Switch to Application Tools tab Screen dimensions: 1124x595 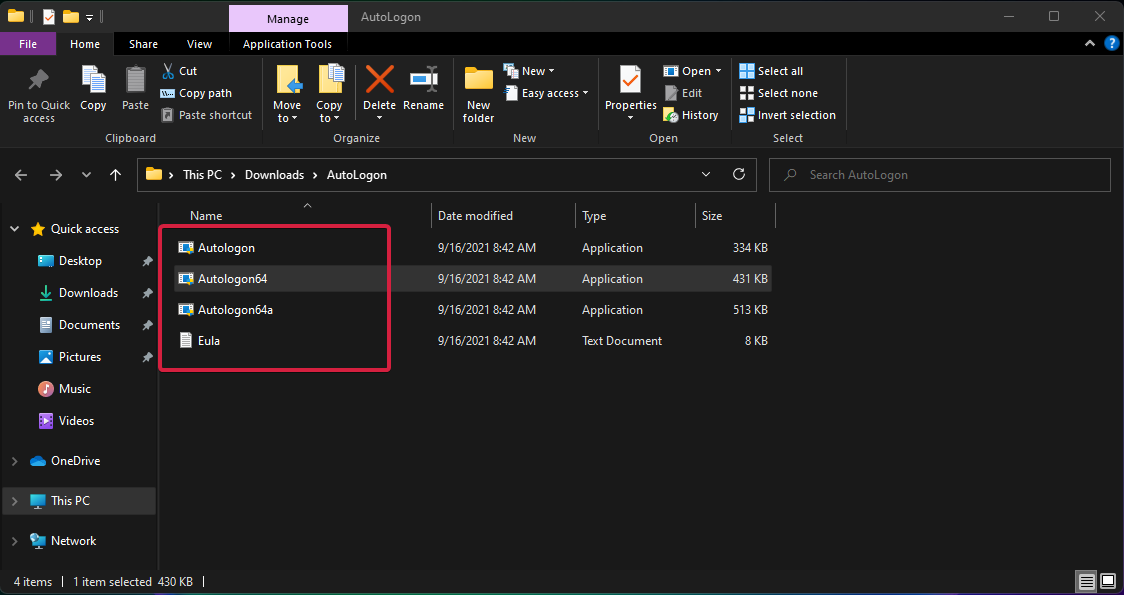(287, 44)
